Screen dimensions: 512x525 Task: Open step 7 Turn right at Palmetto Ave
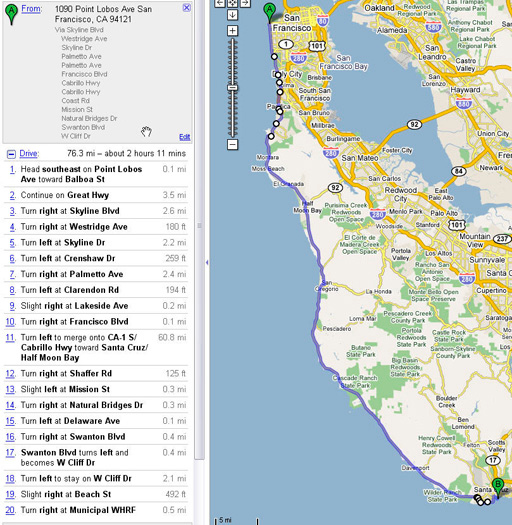tap(96, 274)
